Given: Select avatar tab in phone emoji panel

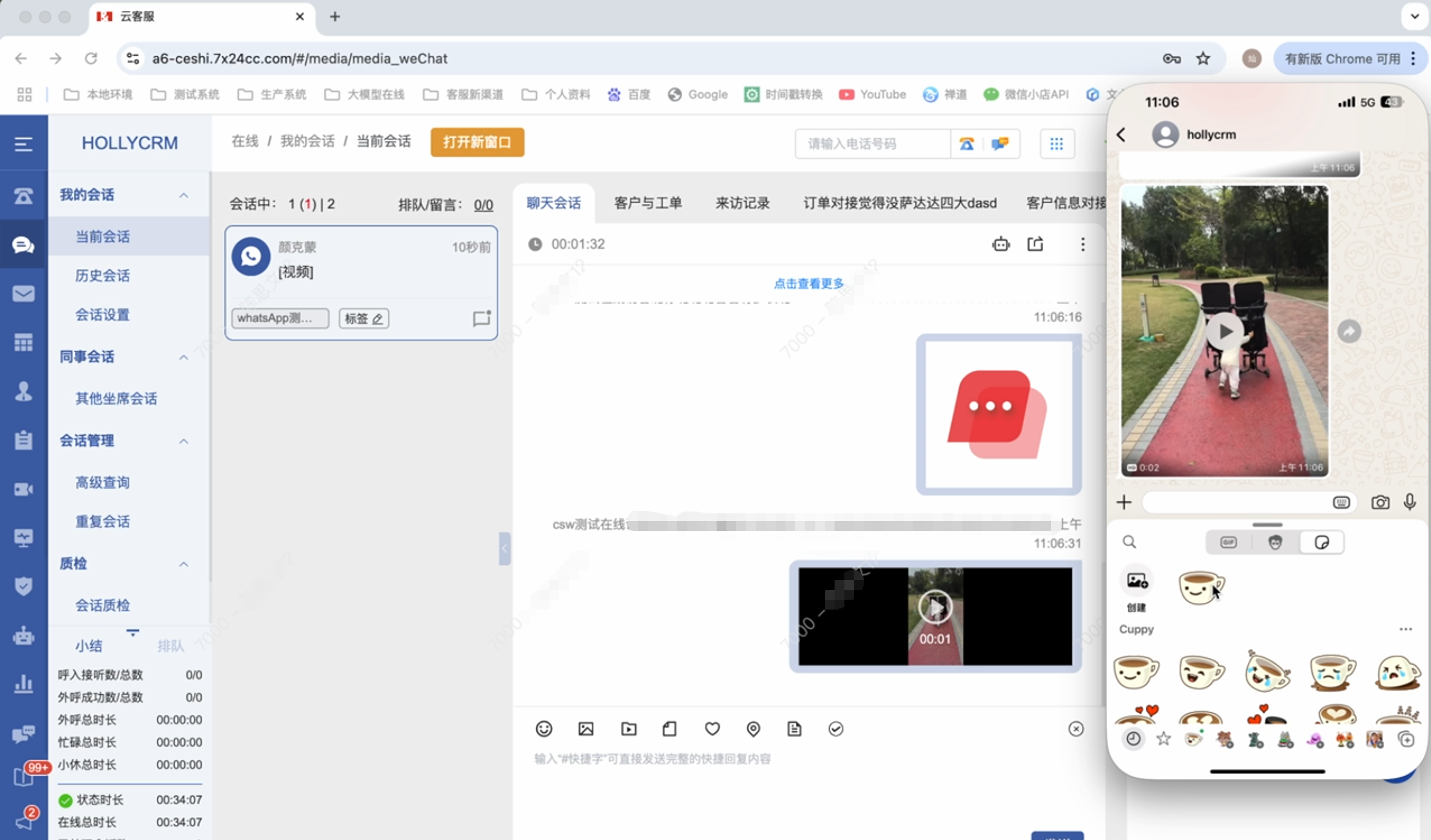Looking at the screenshot, I should pos(1275,542).
